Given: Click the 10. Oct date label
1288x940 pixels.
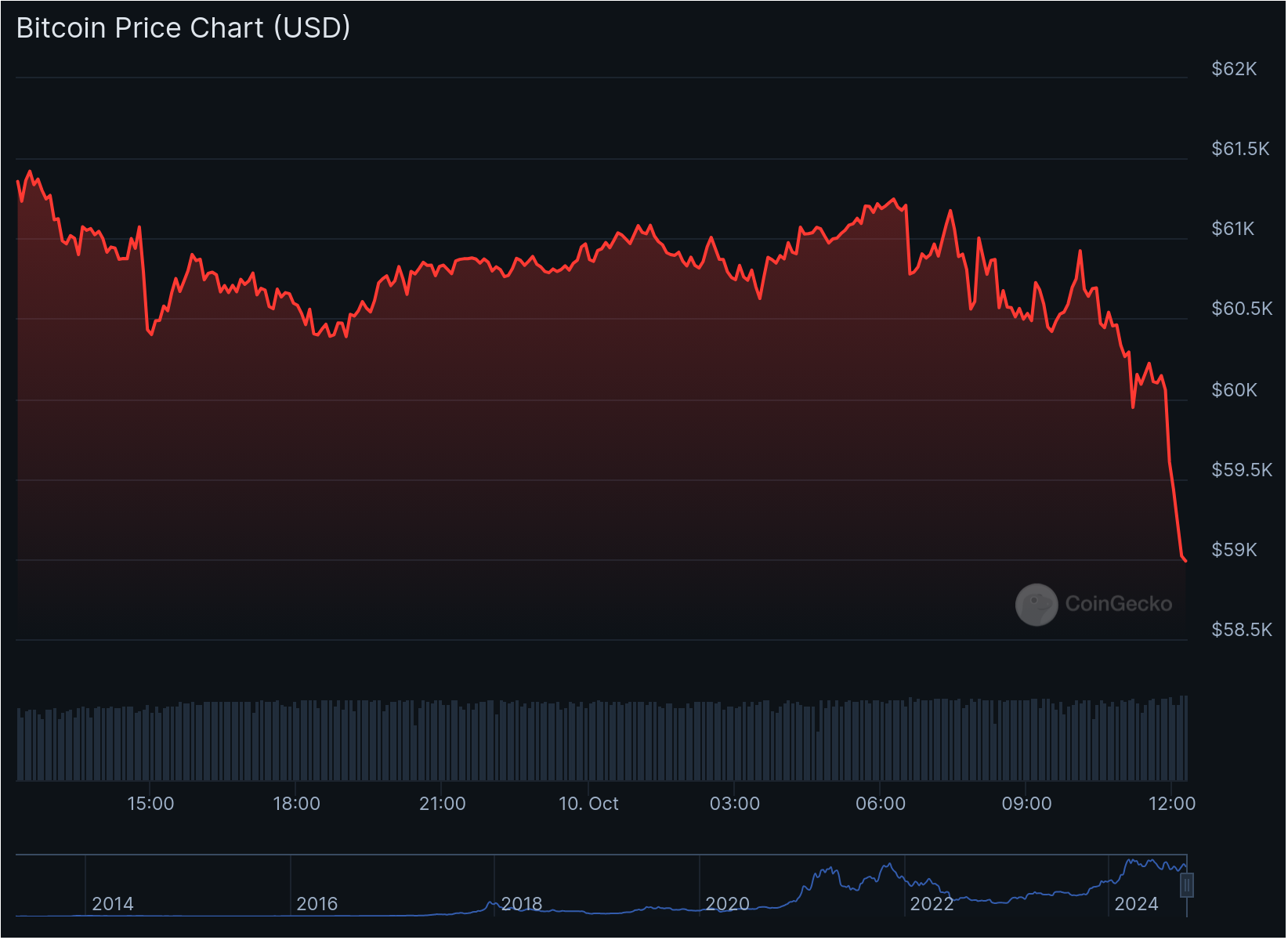Looking at the screenshot, I should 588,804.
